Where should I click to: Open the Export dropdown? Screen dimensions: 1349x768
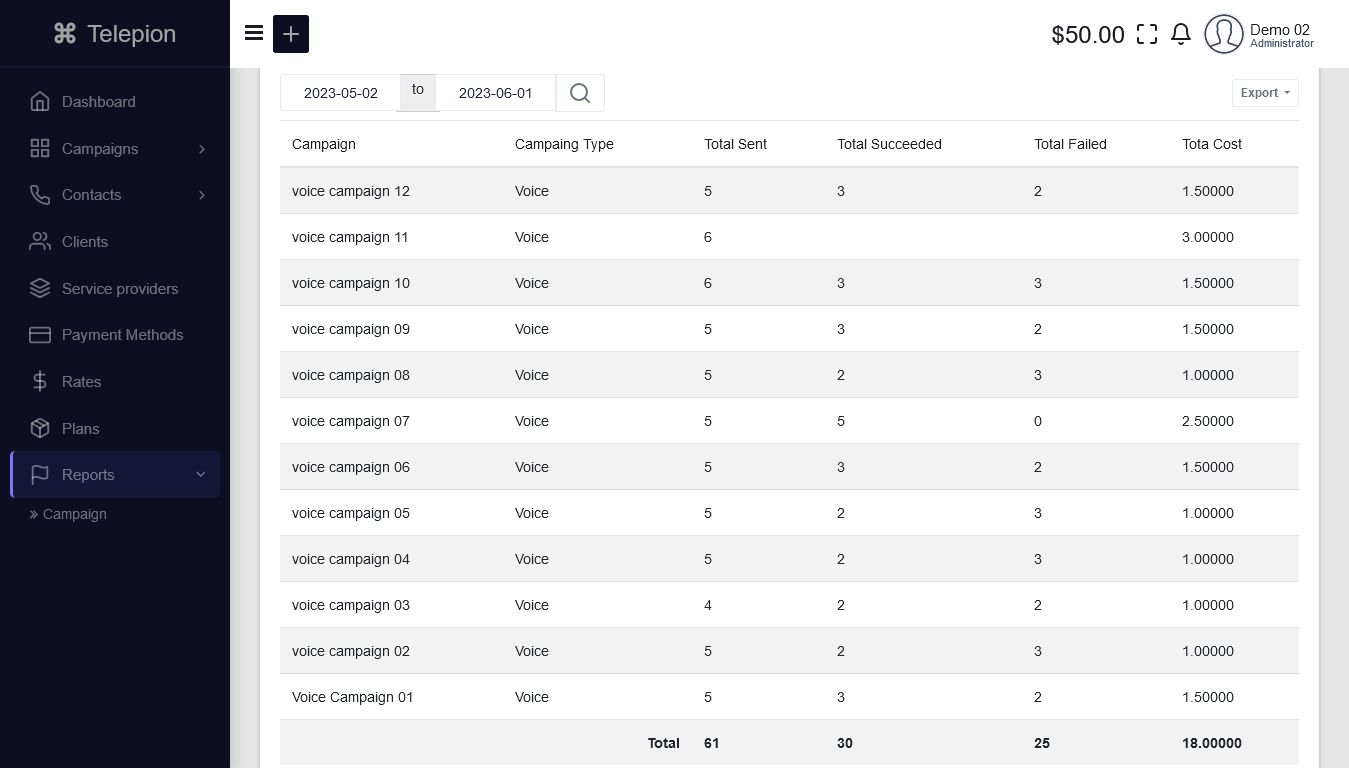[1265, 93]
